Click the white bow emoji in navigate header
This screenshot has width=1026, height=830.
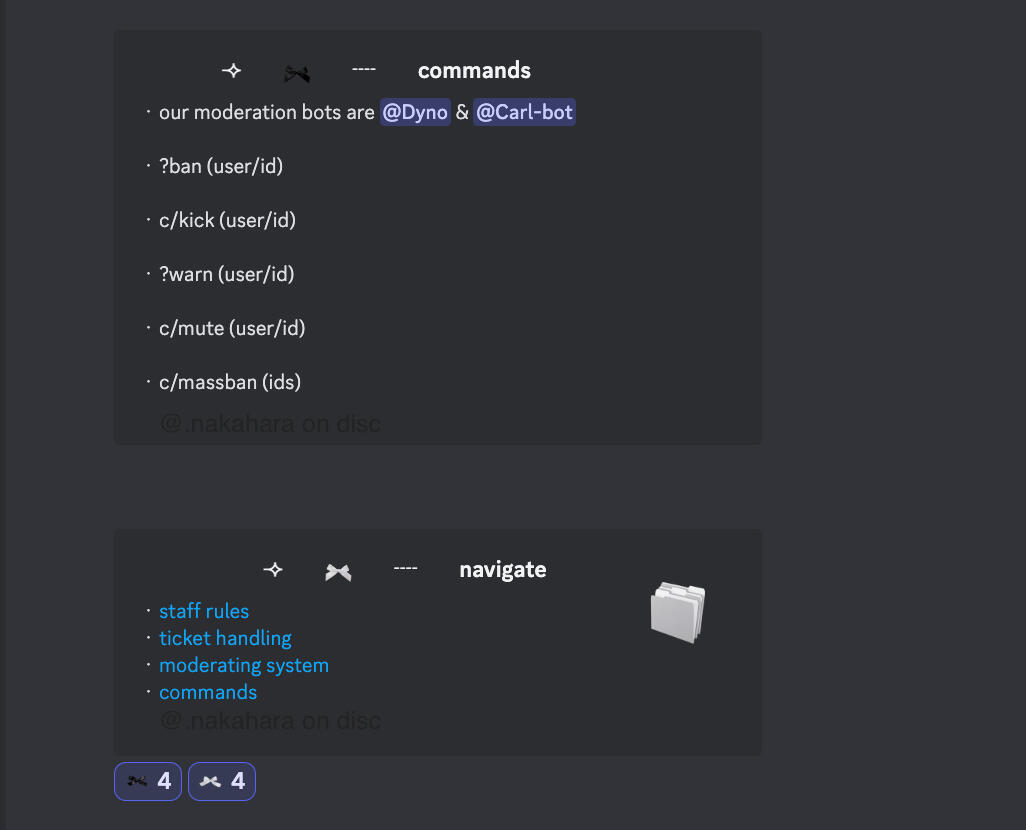(x=338, y=572)
